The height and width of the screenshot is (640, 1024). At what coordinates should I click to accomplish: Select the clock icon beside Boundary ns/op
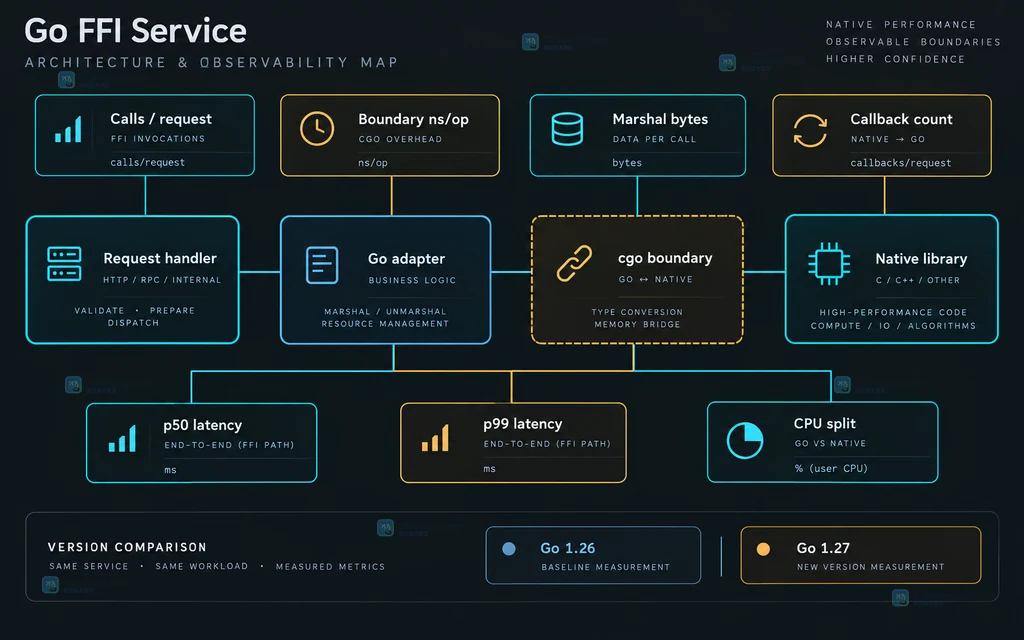click(317, 129)
